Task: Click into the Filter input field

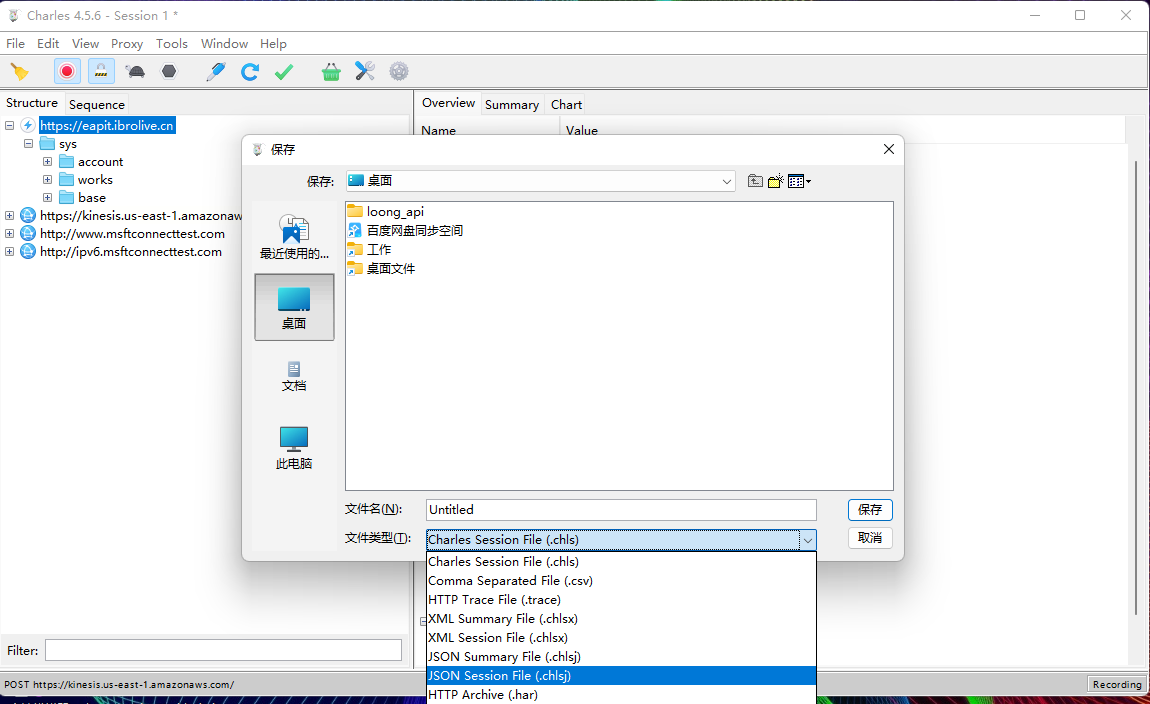Action: point(224,650)
